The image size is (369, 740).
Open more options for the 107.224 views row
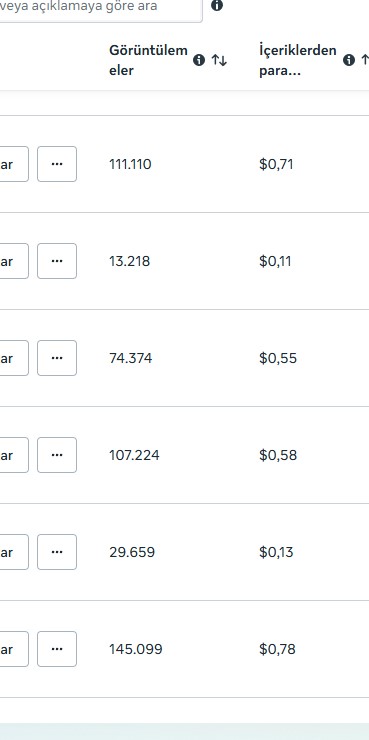pyautogui.click(x=57, y=455)
